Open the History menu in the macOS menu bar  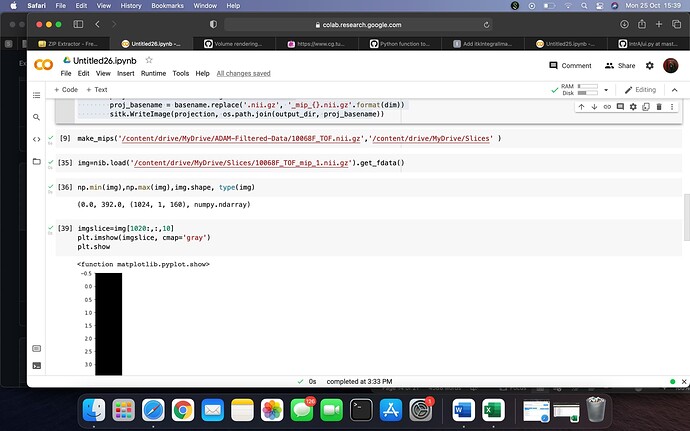131,6
